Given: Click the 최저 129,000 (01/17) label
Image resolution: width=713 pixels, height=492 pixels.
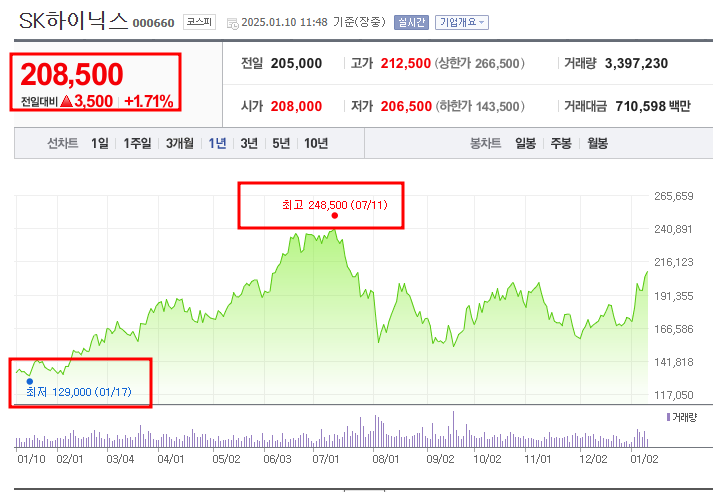Looking at the screenshot, I should coord(79,392).
